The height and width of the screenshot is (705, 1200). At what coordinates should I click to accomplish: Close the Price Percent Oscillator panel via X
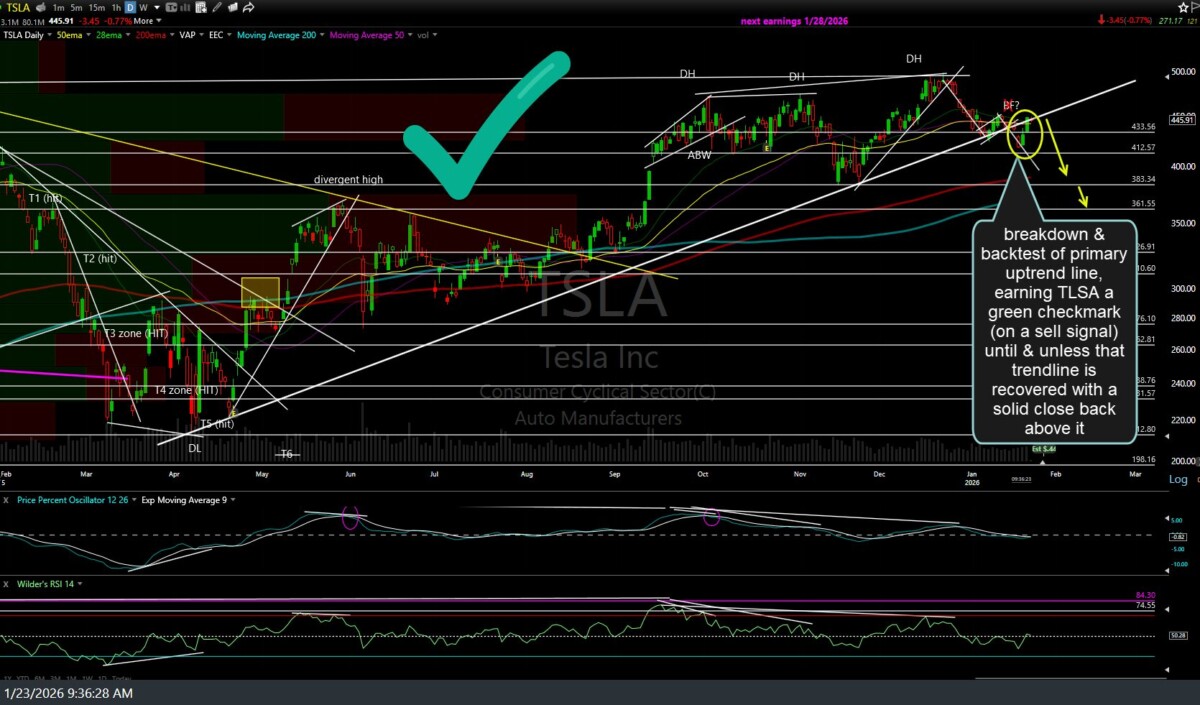(6, 500)
